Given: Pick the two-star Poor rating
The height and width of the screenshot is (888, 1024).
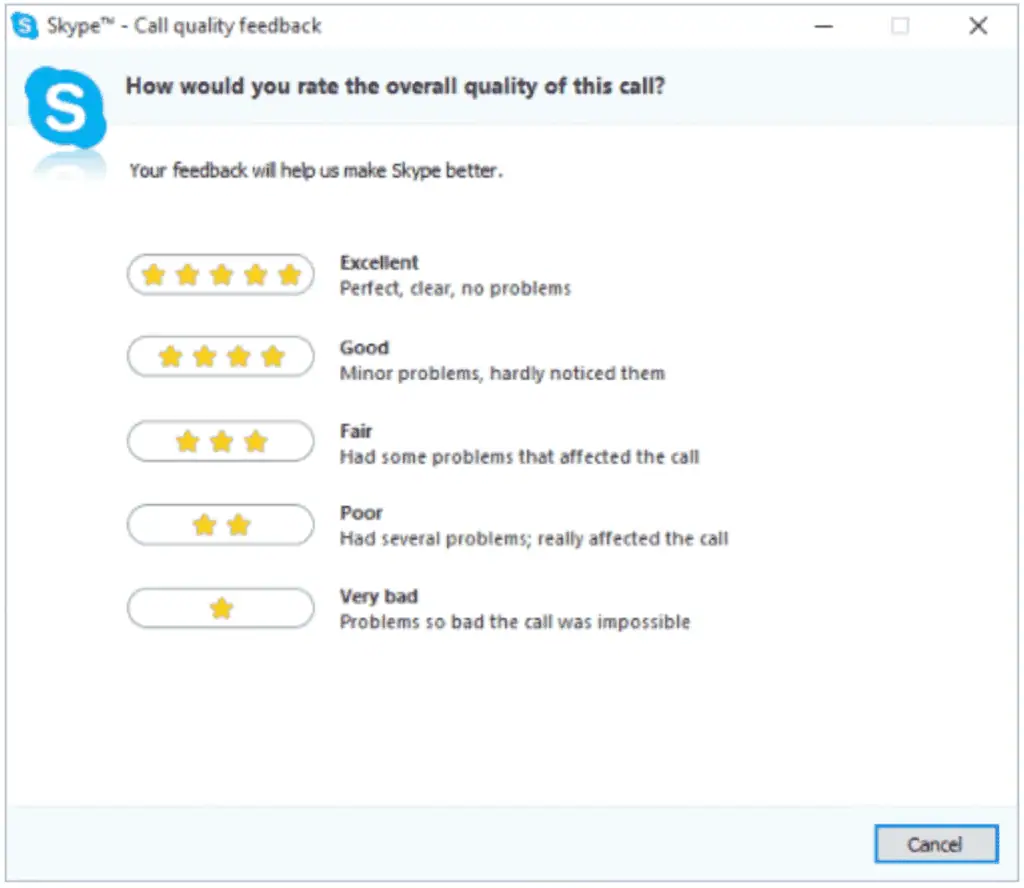Looking at the screenshot, I should [x=221, y=524].
